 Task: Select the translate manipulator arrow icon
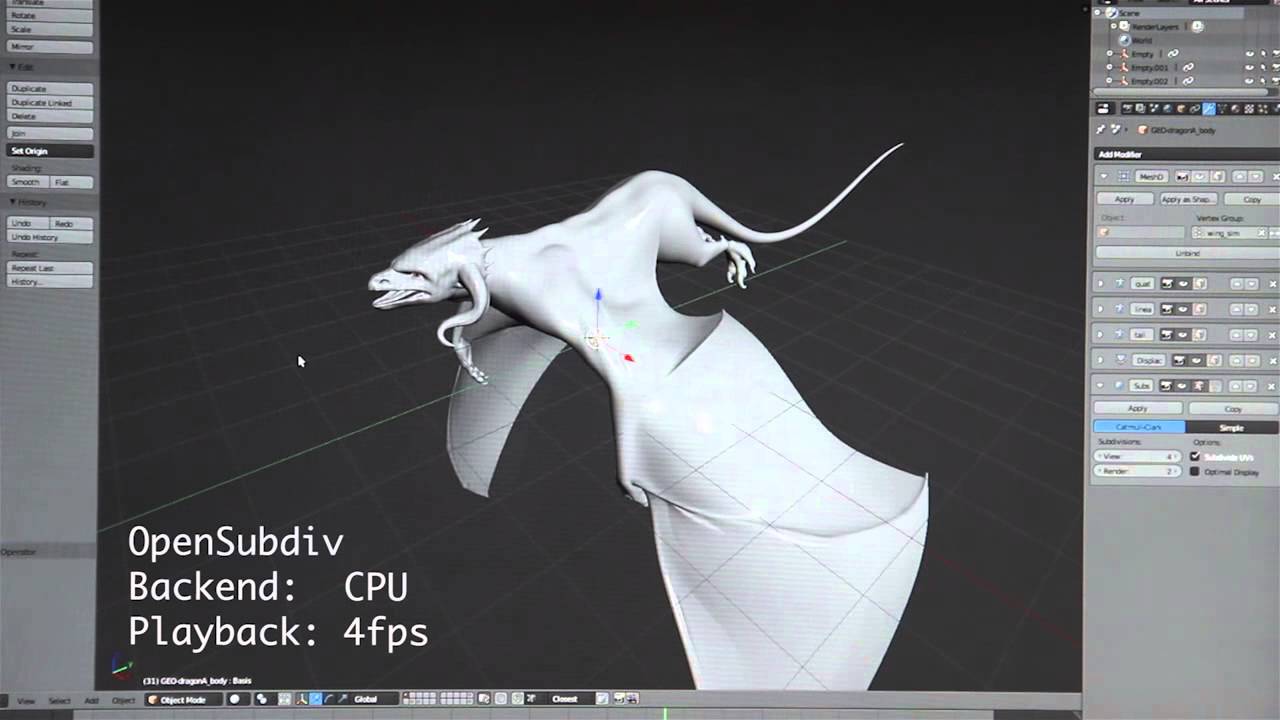pos(316,699)
